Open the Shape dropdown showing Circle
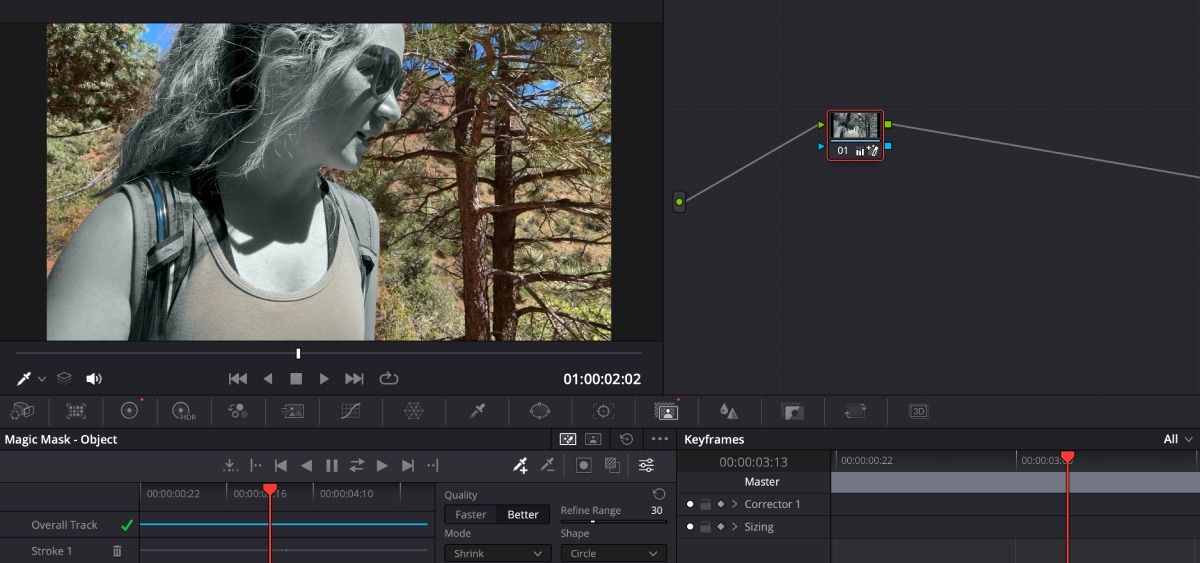 tap(613, 553)
